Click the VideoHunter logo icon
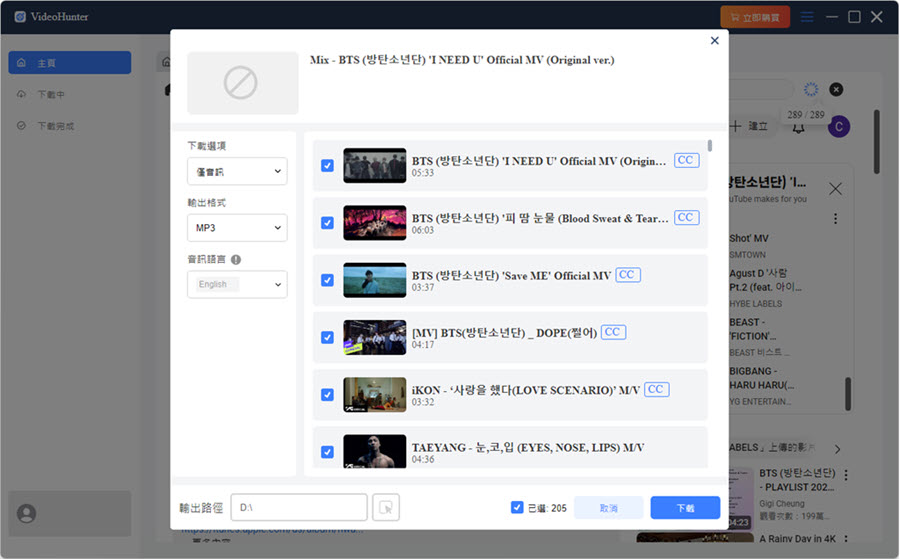This screenshot has width=900, height=559. [20, 17]
